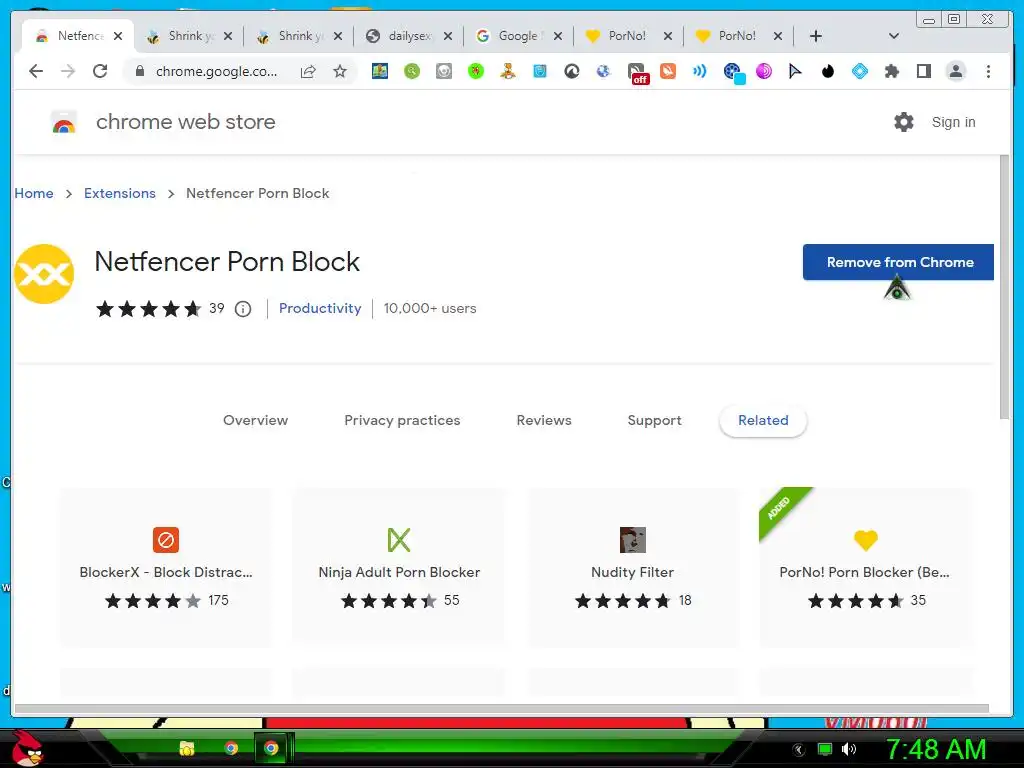Close the Google tab
The image size is (1024, 768).
tap(558, 36)
